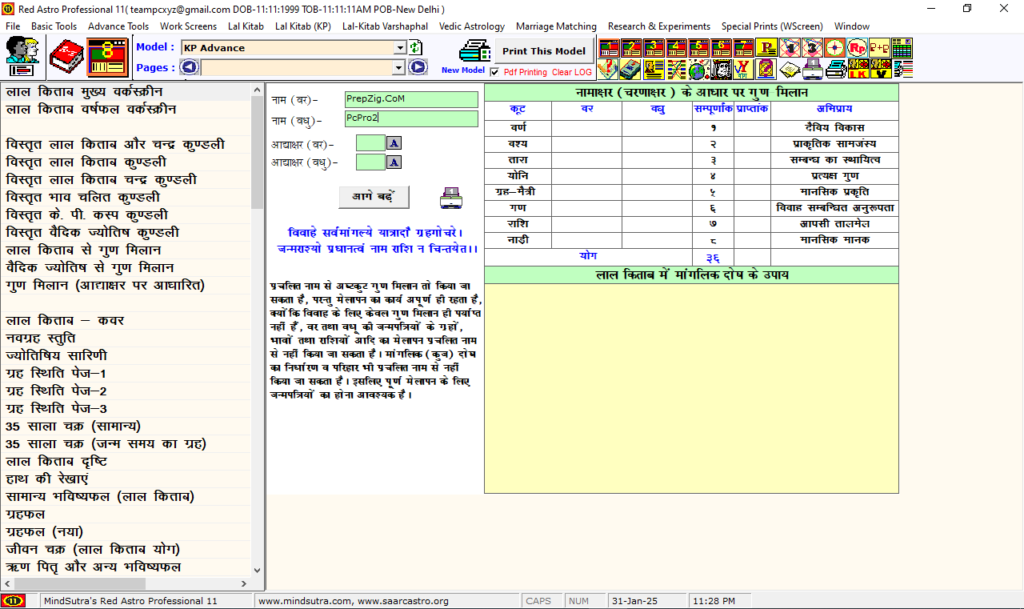
Task: Click the आगे बढ़ें button
Action: point(374,196)
